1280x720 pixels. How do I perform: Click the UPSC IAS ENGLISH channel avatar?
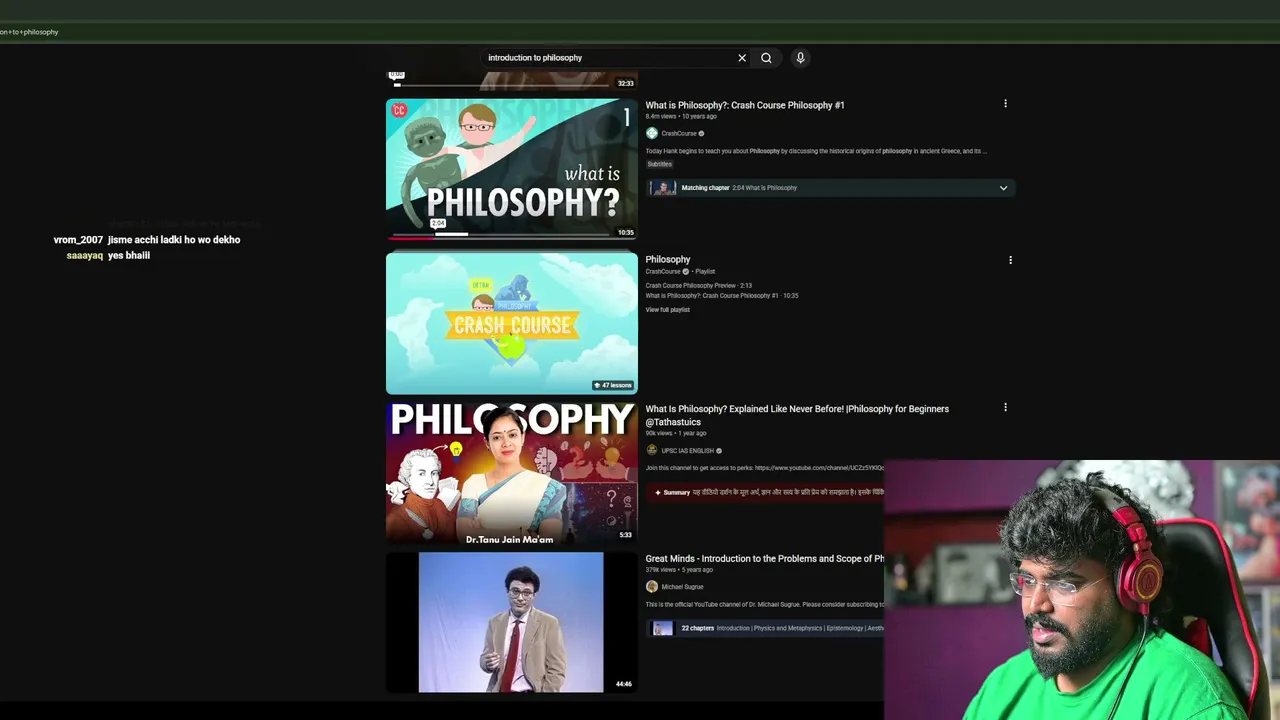pyautogui.click(x=652, y=450)
